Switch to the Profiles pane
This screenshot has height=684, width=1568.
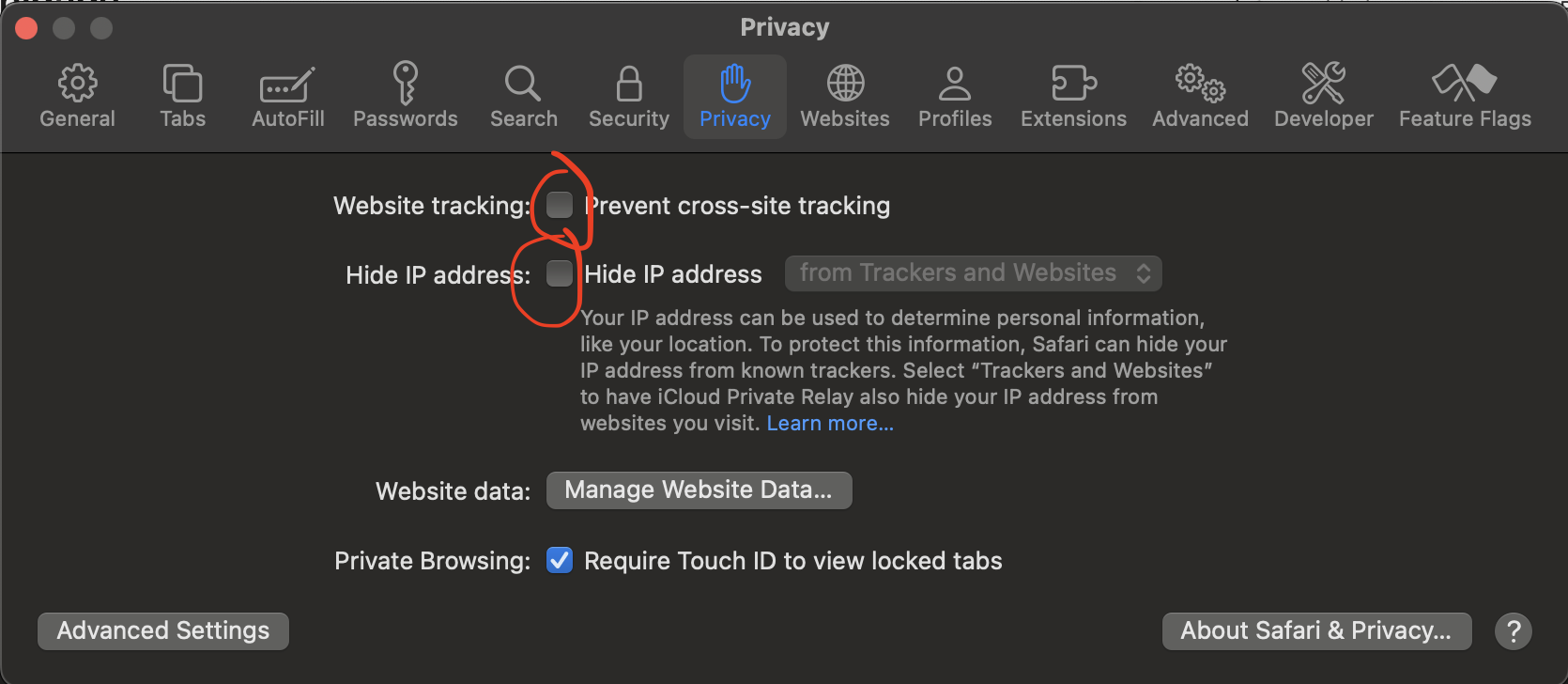pyautogui.click(x=955, y=96)
